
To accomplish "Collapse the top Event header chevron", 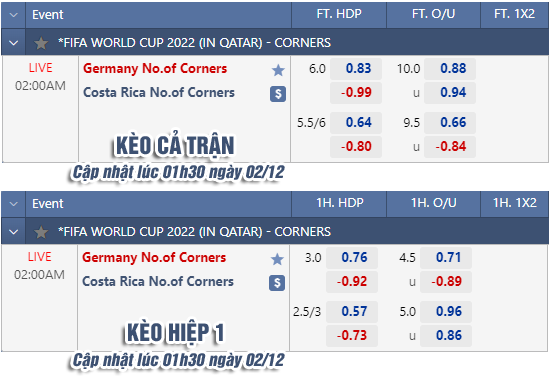I will pyautogui.click(x=13, y=15).
